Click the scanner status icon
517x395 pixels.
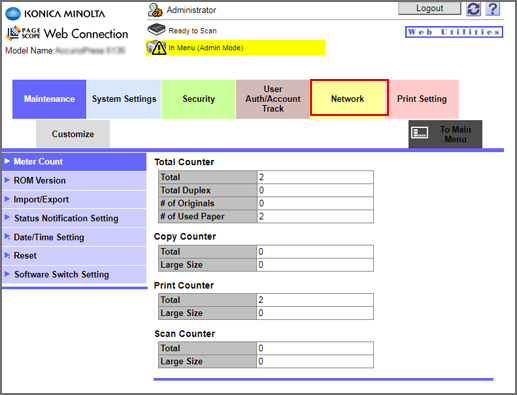(x=156, y=30)
